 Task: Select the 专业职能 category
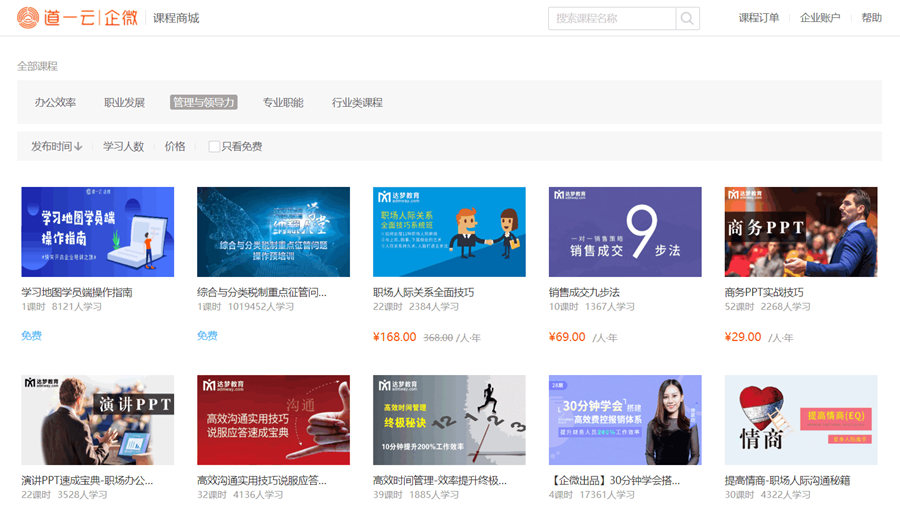(x=283, y=103)
